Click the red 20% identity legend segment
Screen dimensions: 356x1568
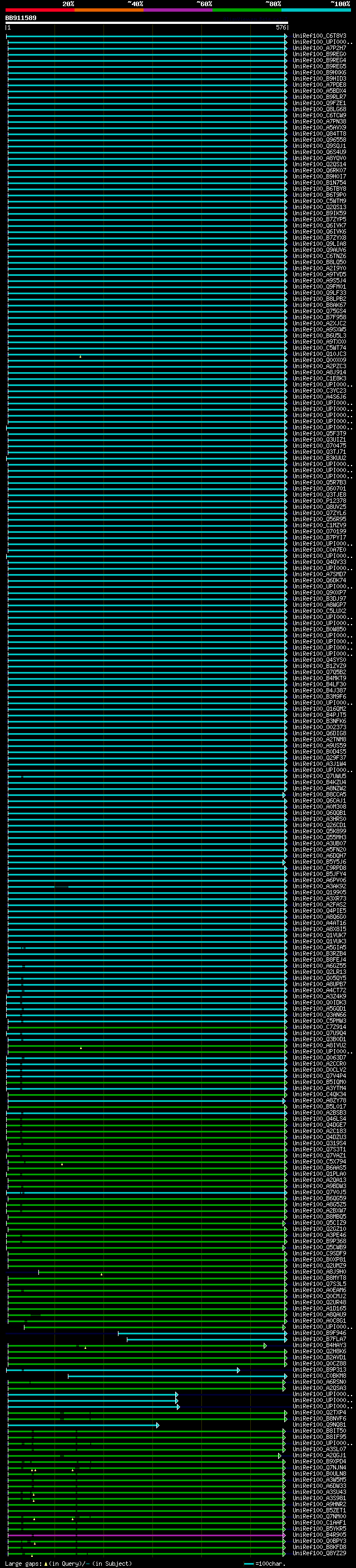[39, 10]
